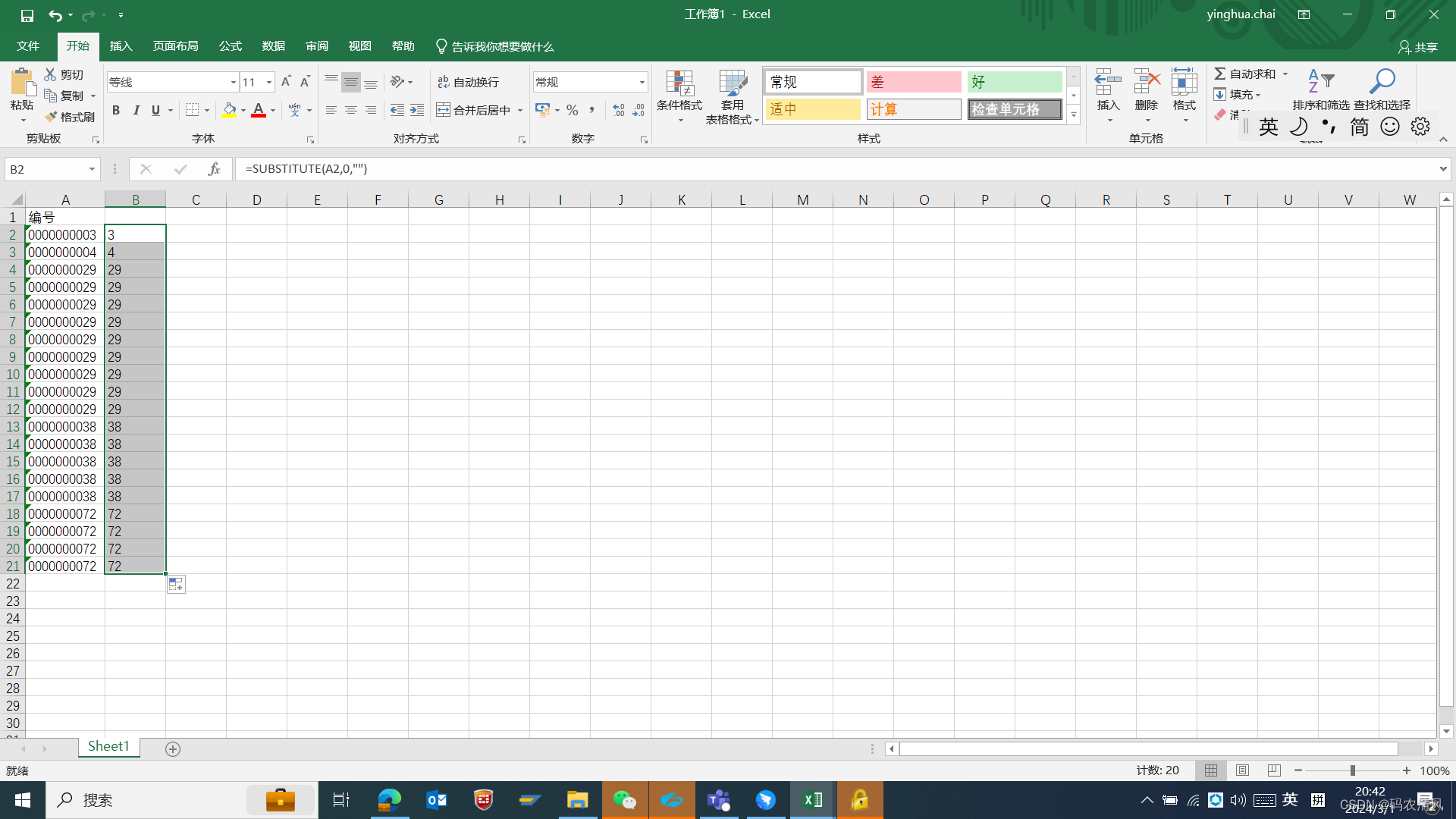Click the Add New Sheet plus button

173,749
